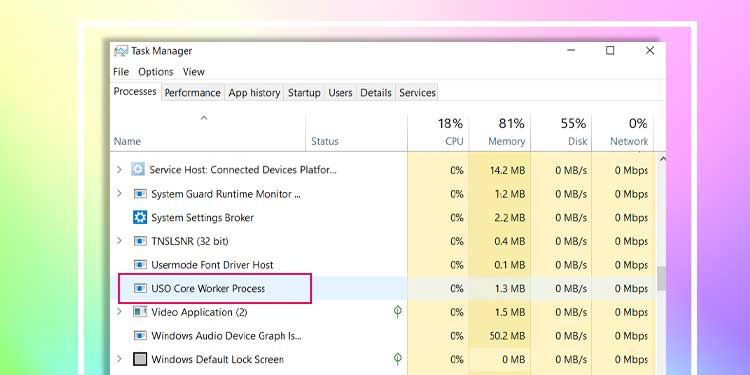The image size is (750, 375).
Task: Switch to the Performance tab
Action: point(193,93)
